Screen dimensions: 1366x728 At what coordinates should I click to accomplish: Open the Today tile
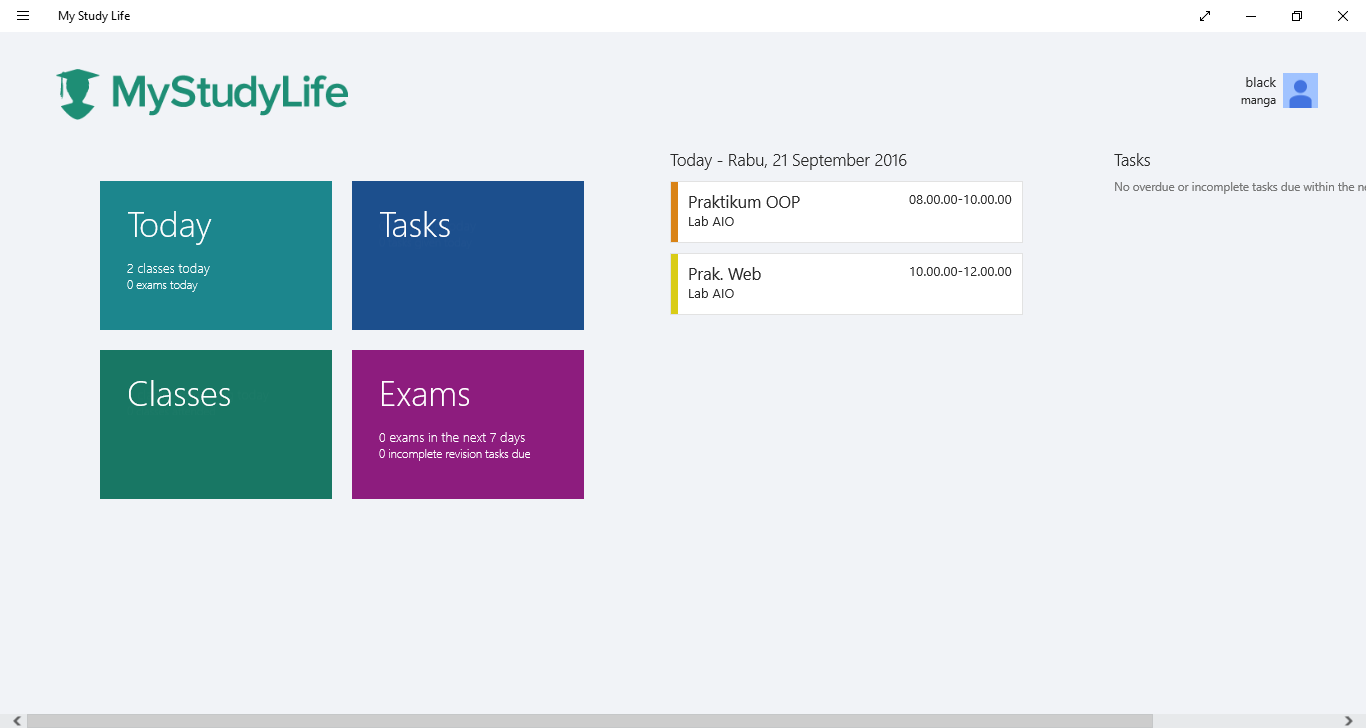[x=216, y=255]
